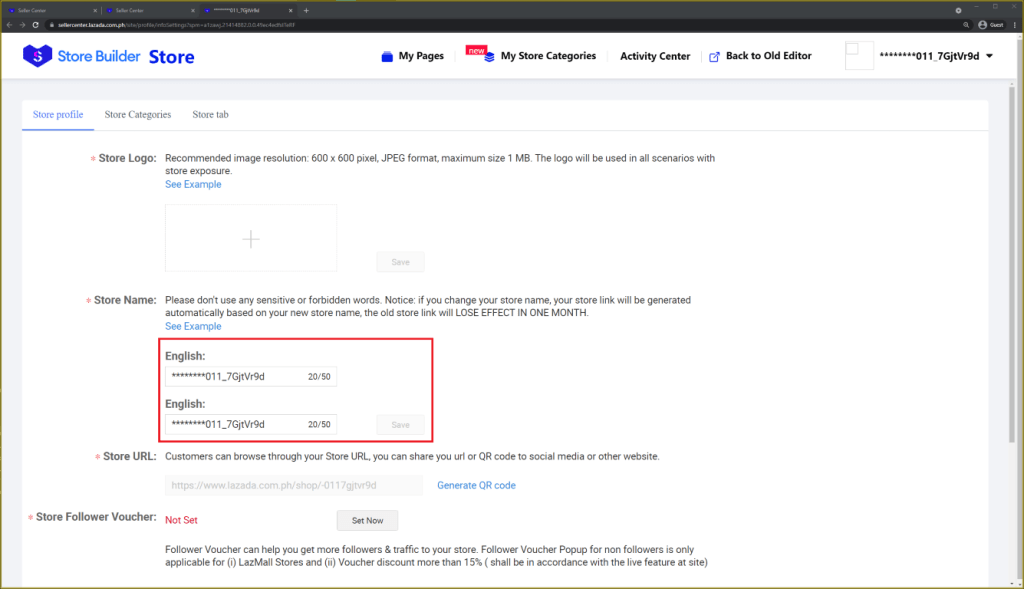Click the Generate QR code link
The width and height of the screenshot is (1024, 589).
[x=476, y=485]
